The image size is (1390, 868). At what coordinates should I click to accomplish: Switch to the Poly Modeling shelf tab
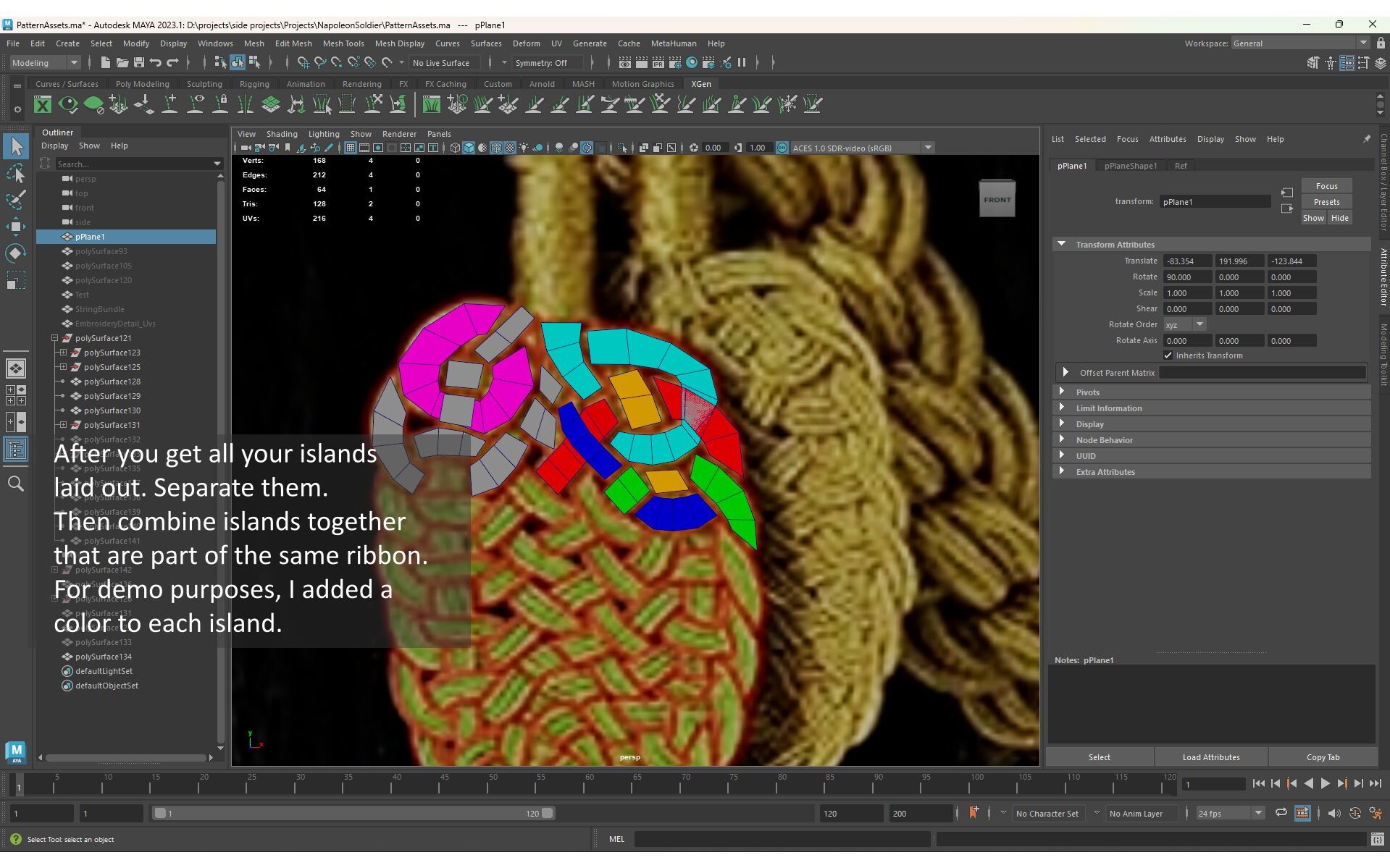point(143,84)
